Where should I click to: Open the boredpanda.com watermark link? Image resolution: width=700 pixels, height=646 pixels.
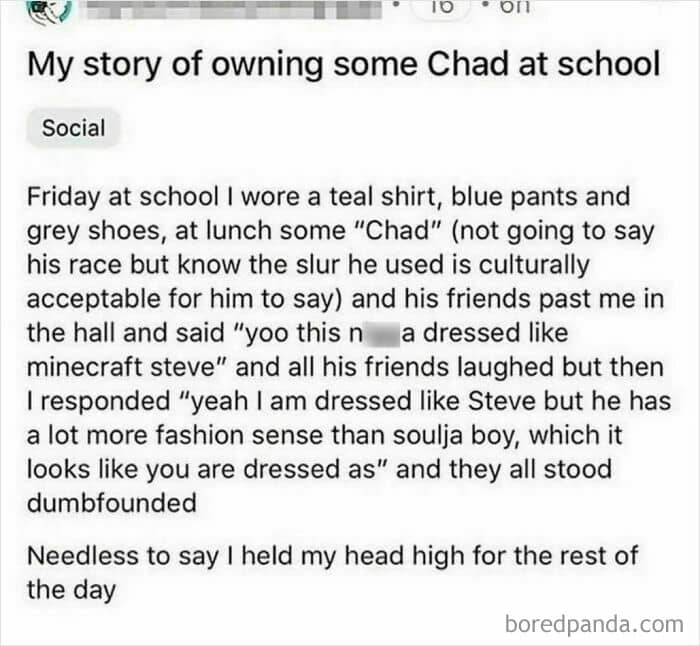pyautogui.click(x=594, y=625)
